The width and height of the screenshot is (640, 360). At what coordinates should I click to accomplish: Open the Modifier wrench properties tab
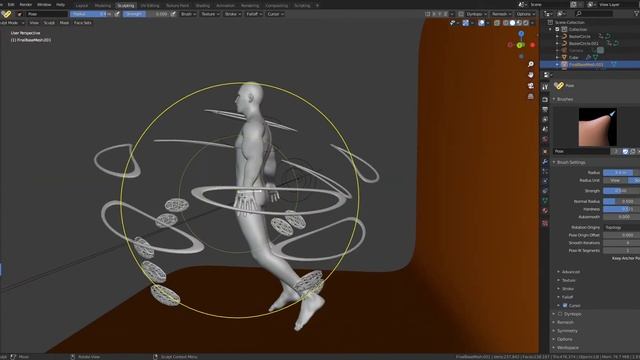coord(545,162)
